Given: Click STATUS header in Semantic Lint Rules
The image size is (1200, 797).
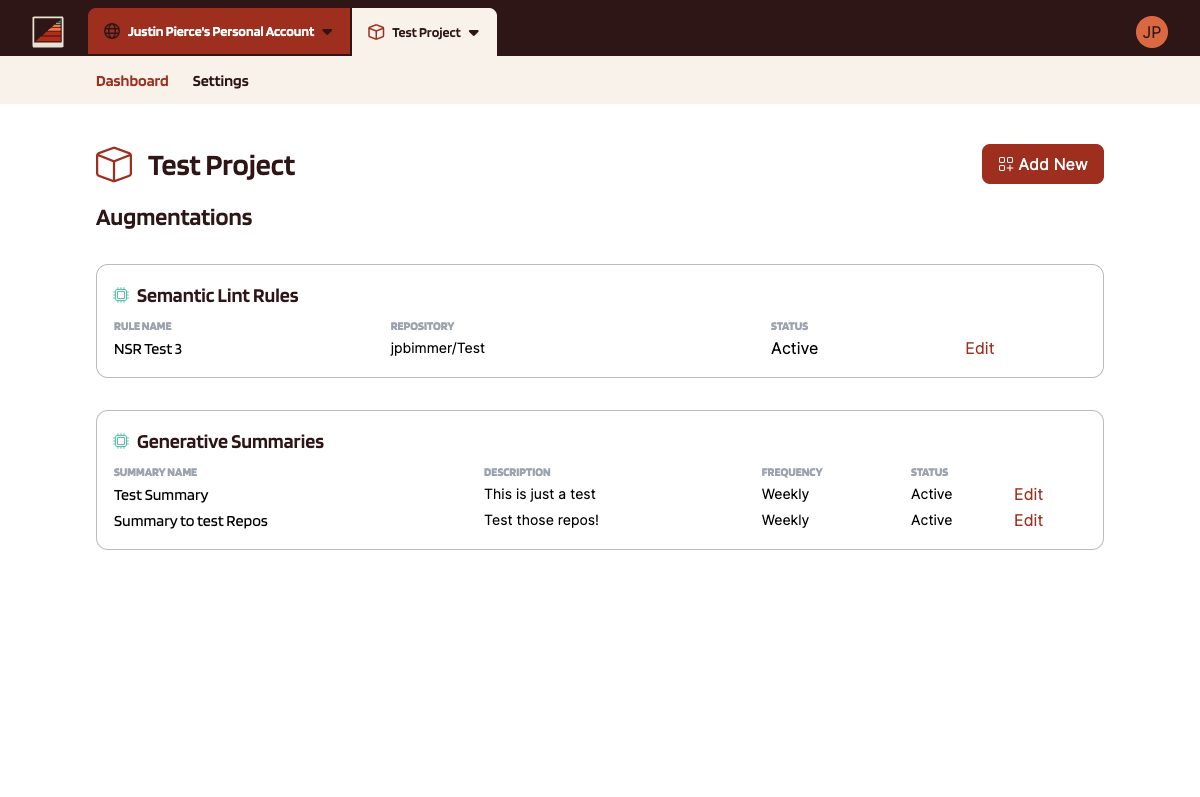Looking at the screenshot, I should [790, 326].
